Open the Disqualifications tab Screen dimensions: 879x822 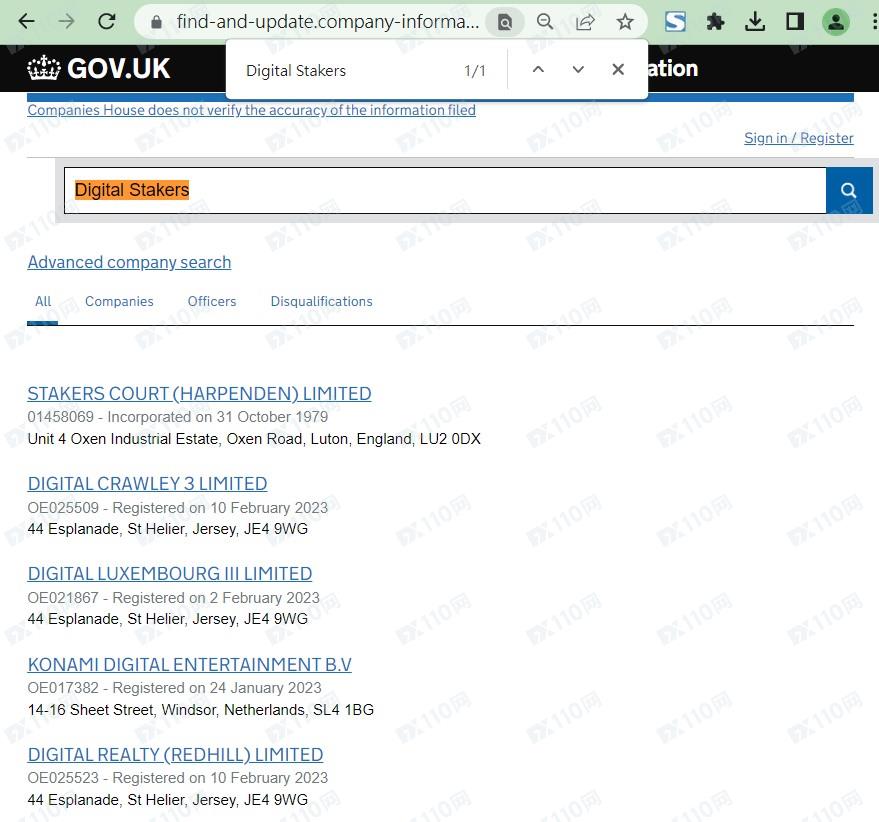point(321,301)
